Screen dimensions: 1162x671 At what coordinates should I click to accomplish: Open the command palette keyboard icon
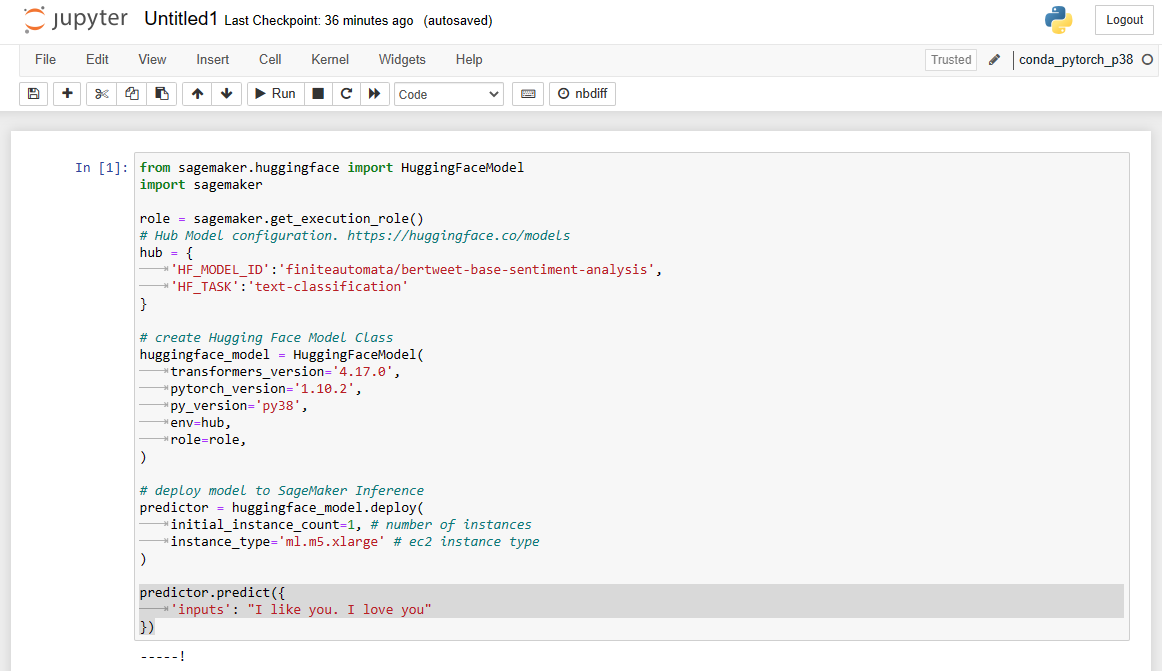pos(527,93)
